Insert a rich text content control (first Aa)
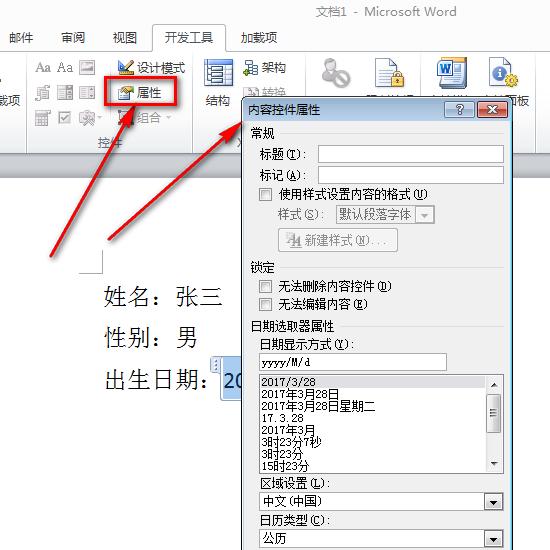 pyautogui.click(x=43, y=67)
